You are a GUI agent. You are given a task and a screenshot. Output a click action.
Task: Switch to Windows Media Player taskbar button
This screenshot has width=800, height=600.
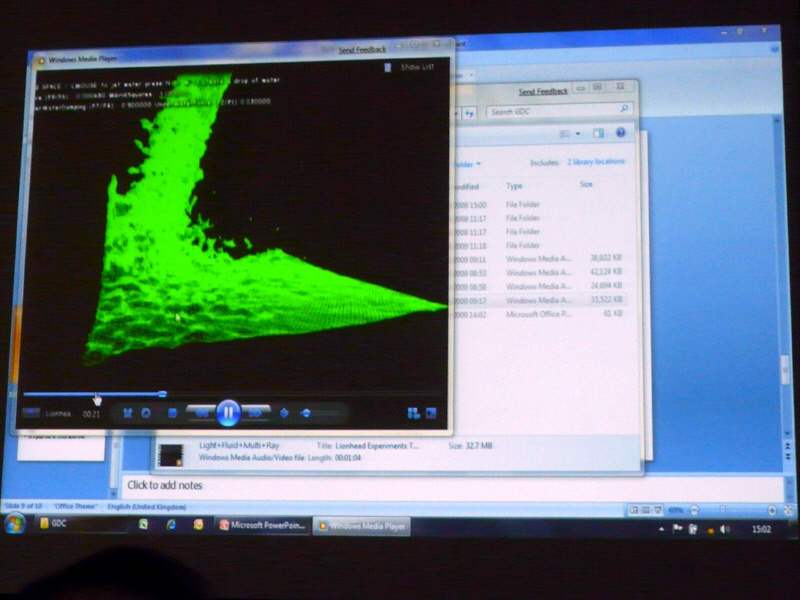coord(362,526)
